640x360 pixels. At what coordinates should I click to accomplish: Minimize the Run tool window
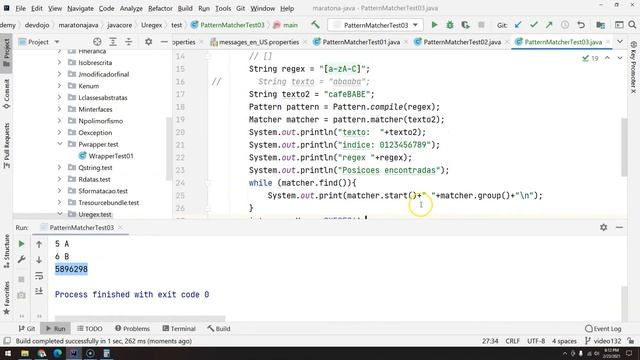point(619,227)
